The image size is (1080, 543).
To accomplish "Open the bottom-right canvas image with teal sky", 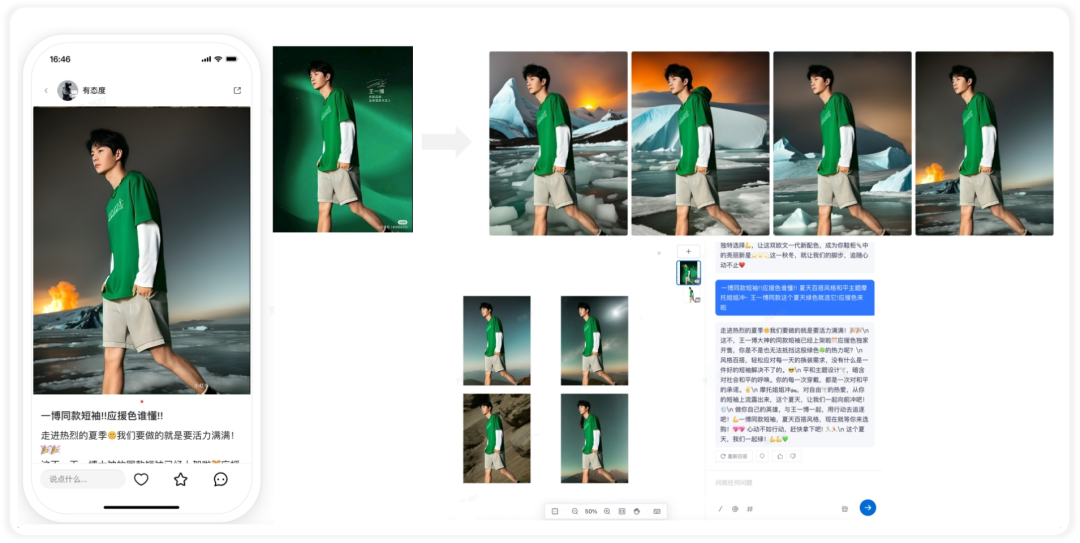I will click(594, 438).
